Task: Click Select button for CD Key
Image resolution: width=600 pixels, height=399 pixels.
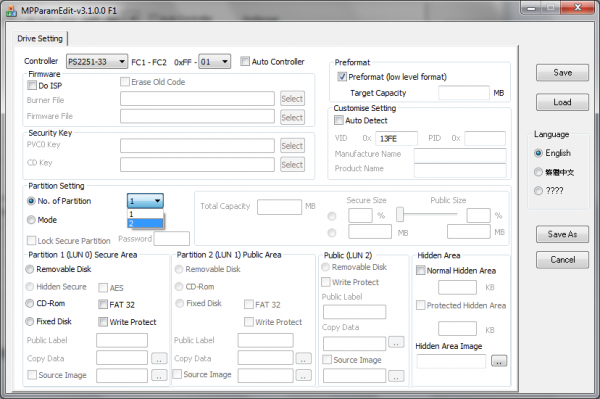Action: pos(292,164)
